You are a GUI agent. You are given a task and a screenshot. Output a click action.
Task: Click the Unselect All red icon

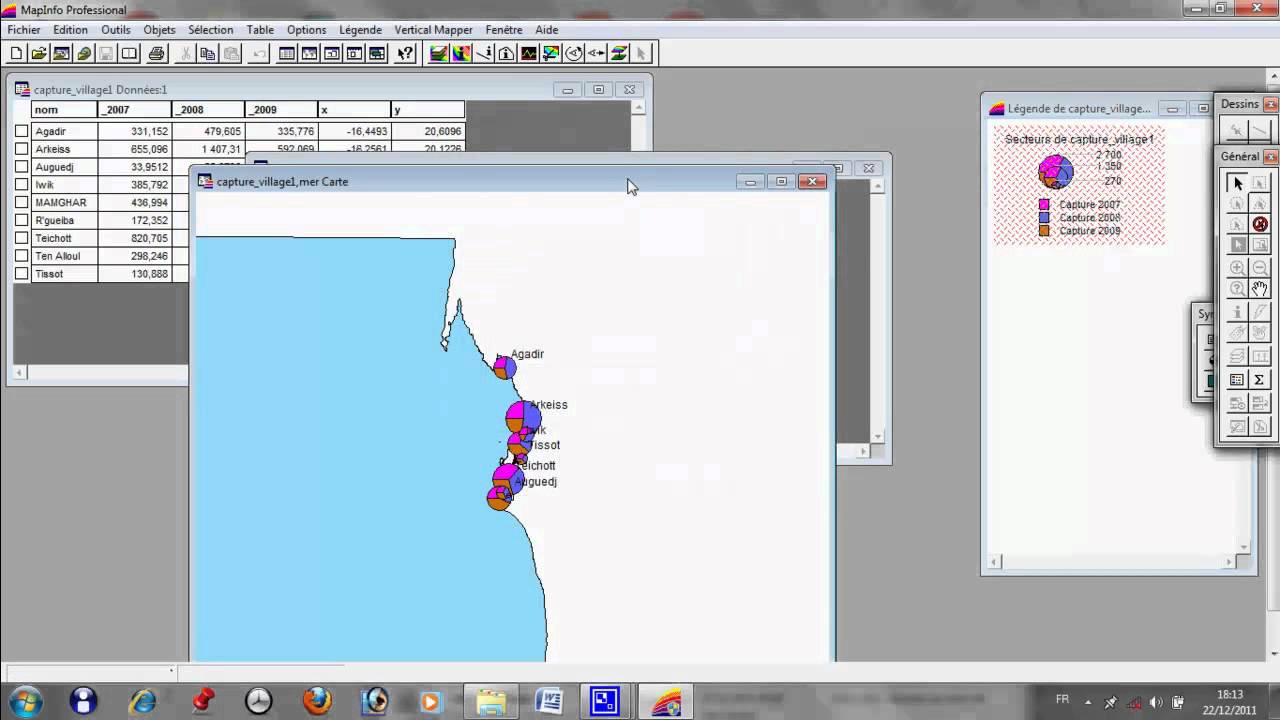1259,224
